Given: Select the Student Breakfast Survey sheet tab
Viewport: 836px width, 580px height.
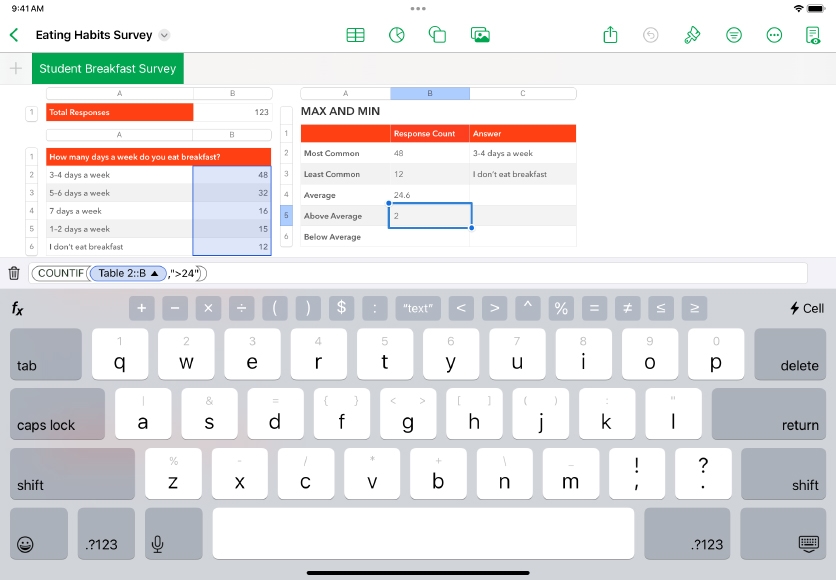Looking at the screenshot, I should pyautogui.click(x=107, y=69).
